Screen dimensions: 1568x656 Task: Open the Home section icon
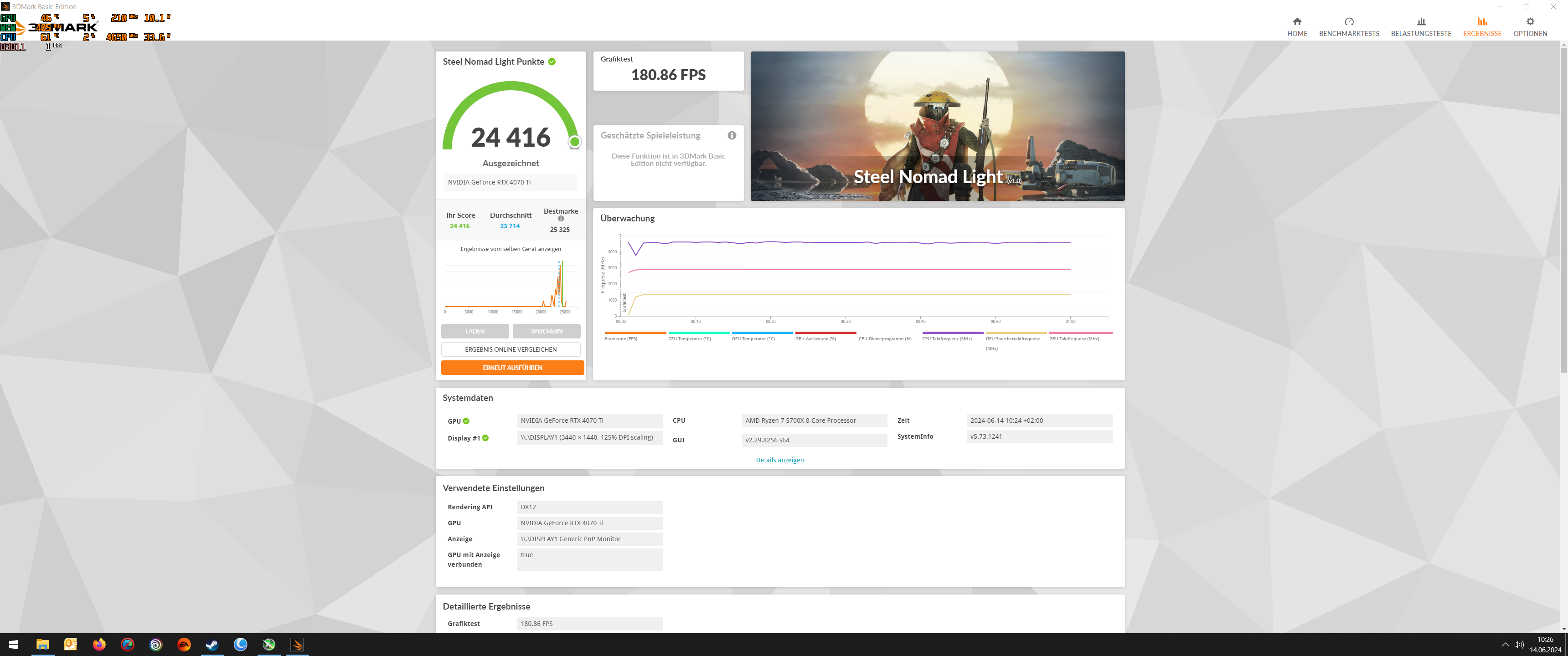click(1296, 21)
